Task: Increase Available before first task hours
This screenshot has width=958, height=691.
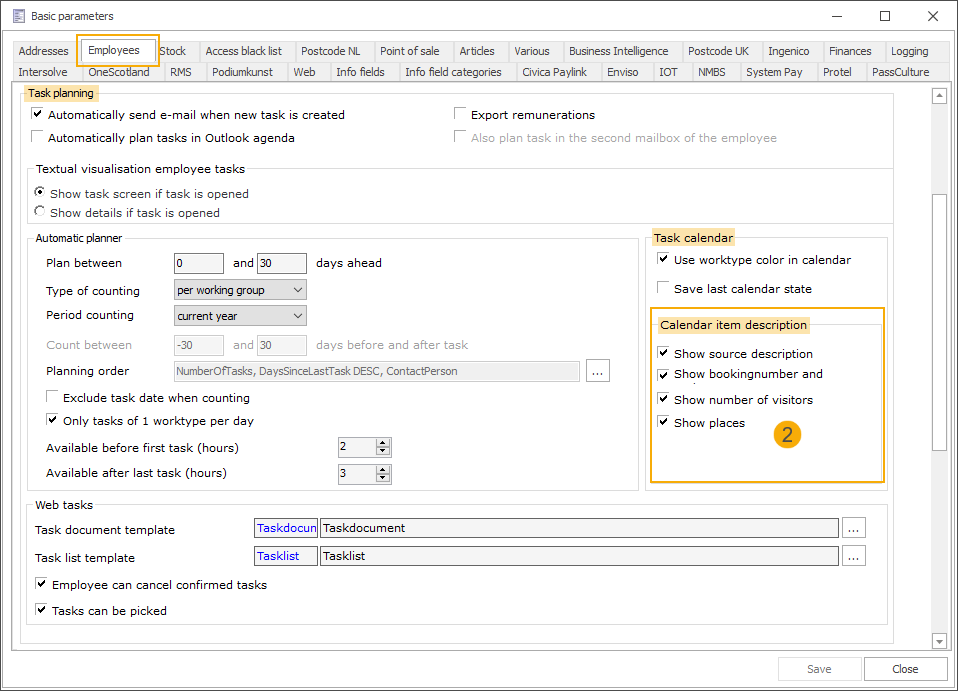Action: [x=383, y=443]
